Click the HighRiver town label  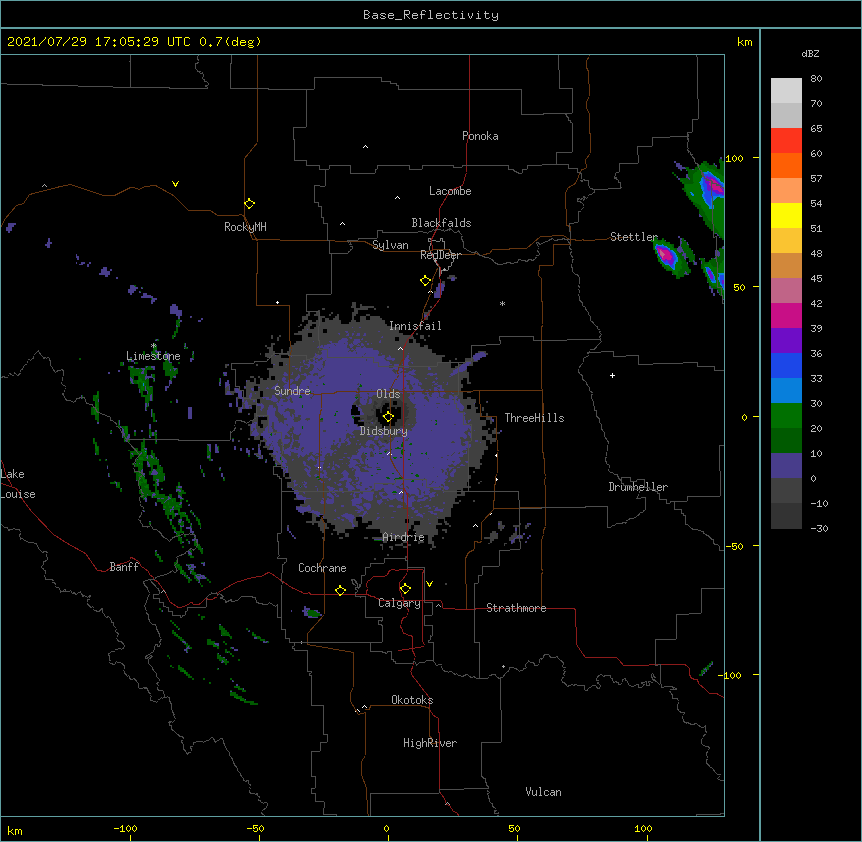(x=430, y=743)
